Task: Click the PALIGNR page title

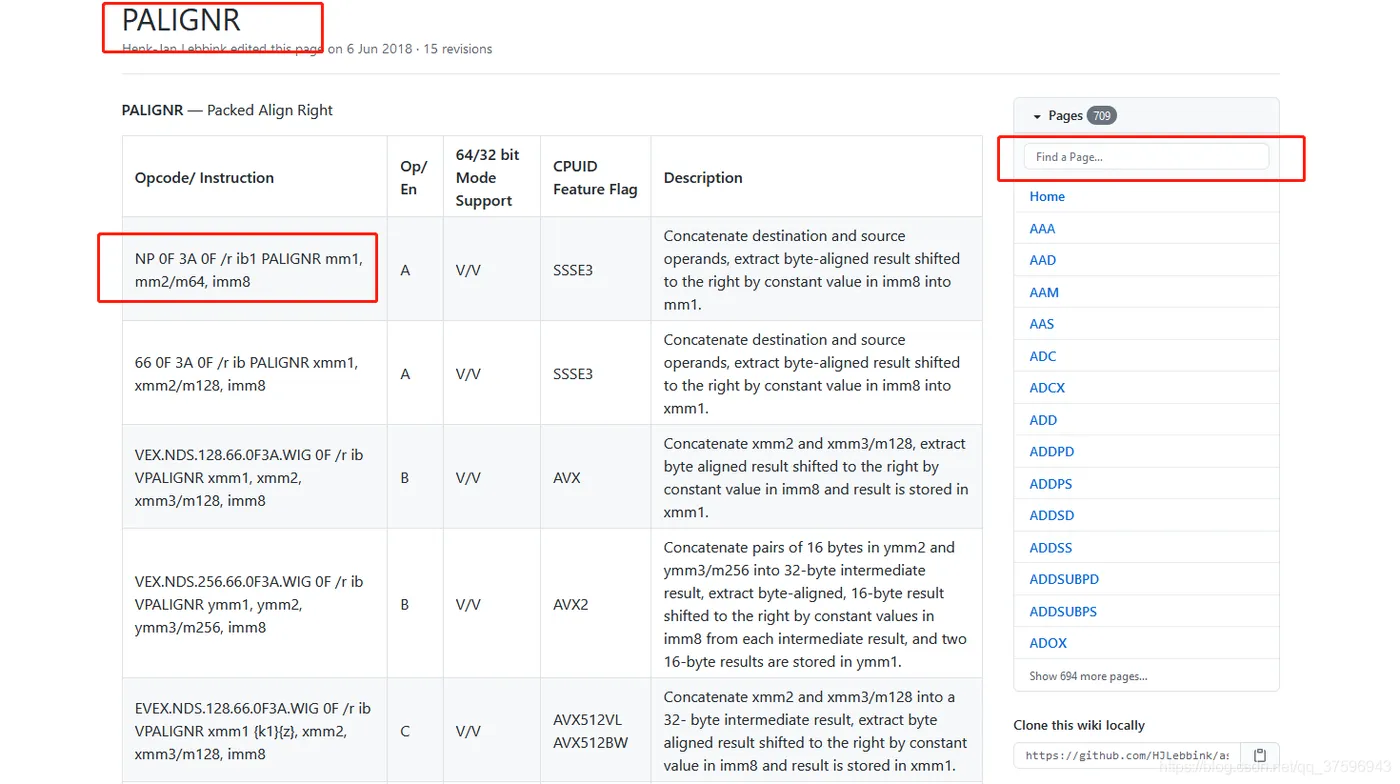Action: pyautogui.click(x=181, y=20)
